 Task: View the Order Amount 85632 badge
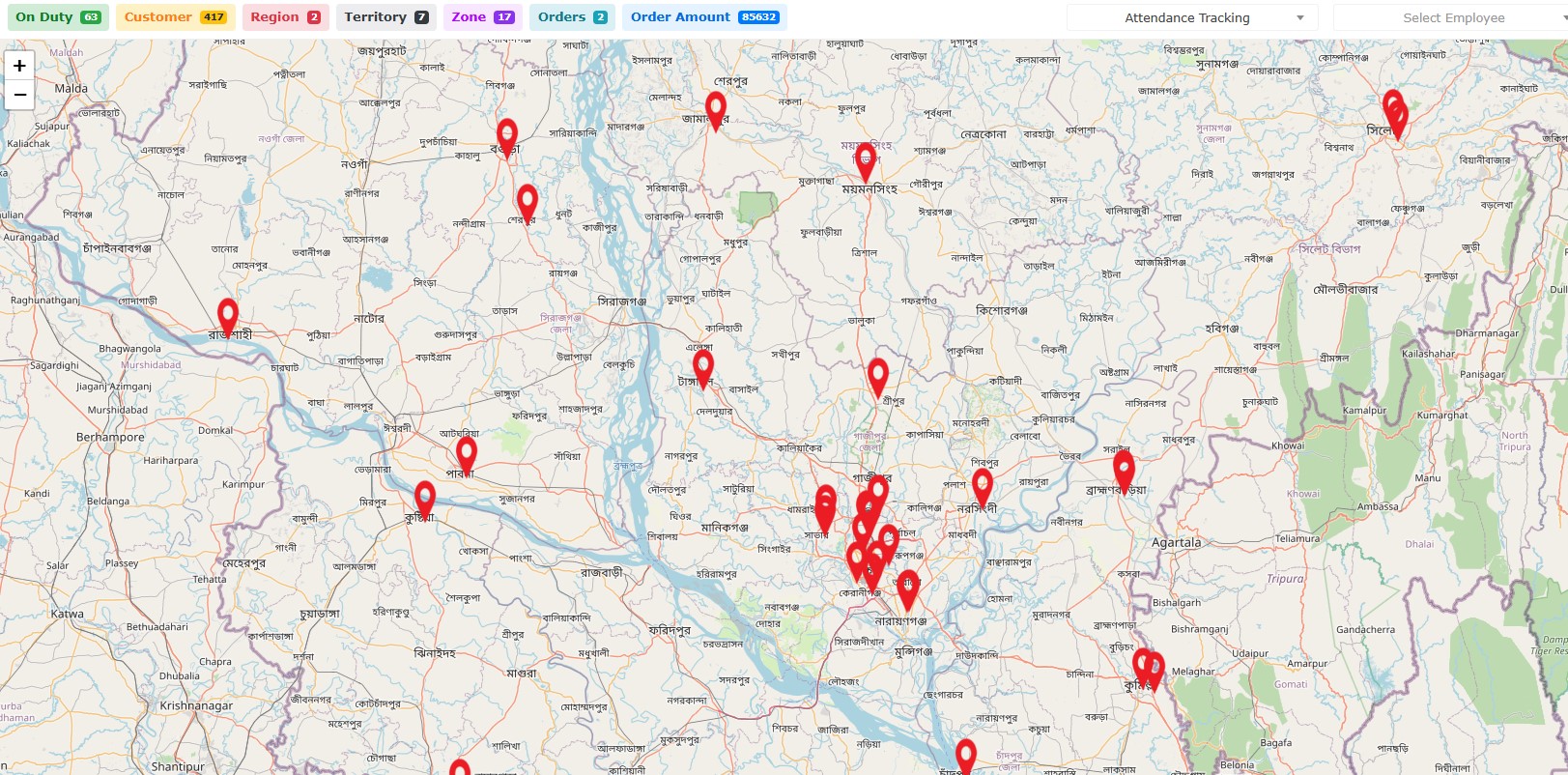point(704,17)
